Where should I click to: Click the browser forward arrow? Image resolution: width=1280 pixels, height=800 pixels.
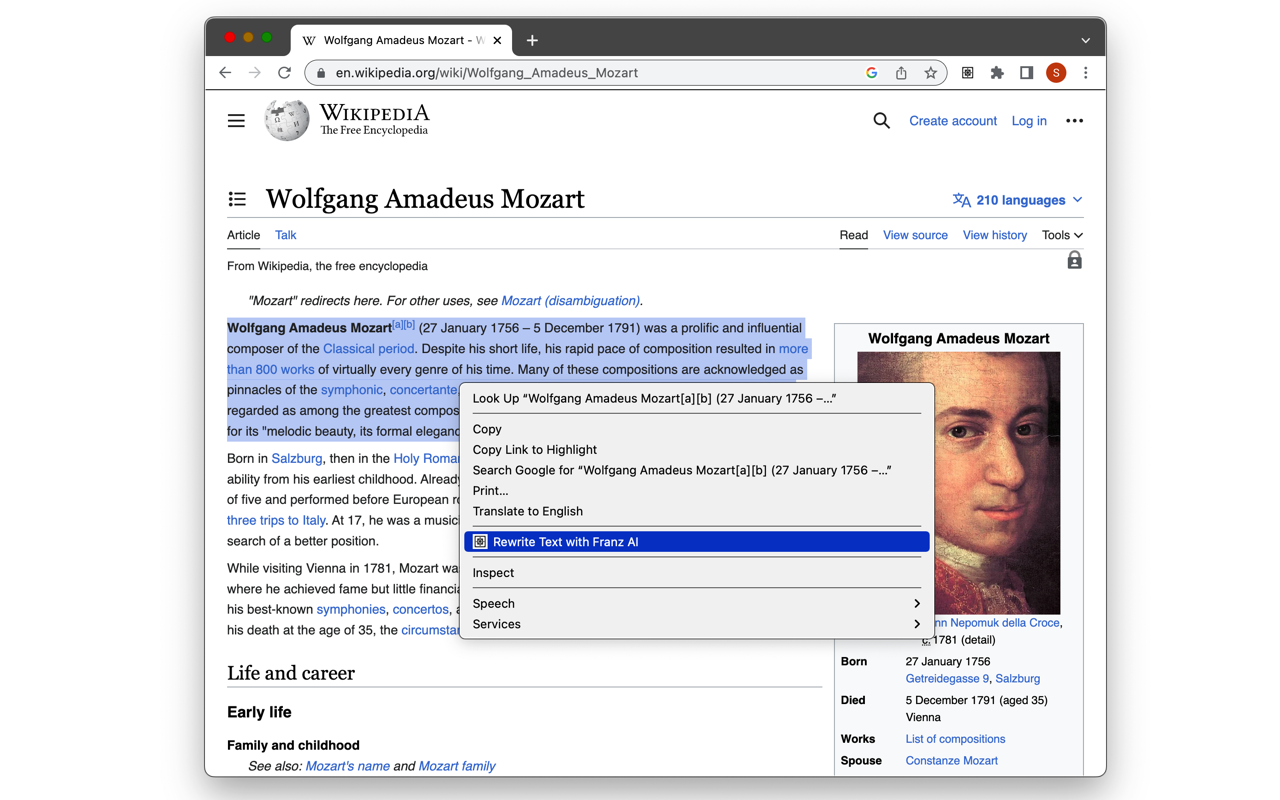[255, 73]
